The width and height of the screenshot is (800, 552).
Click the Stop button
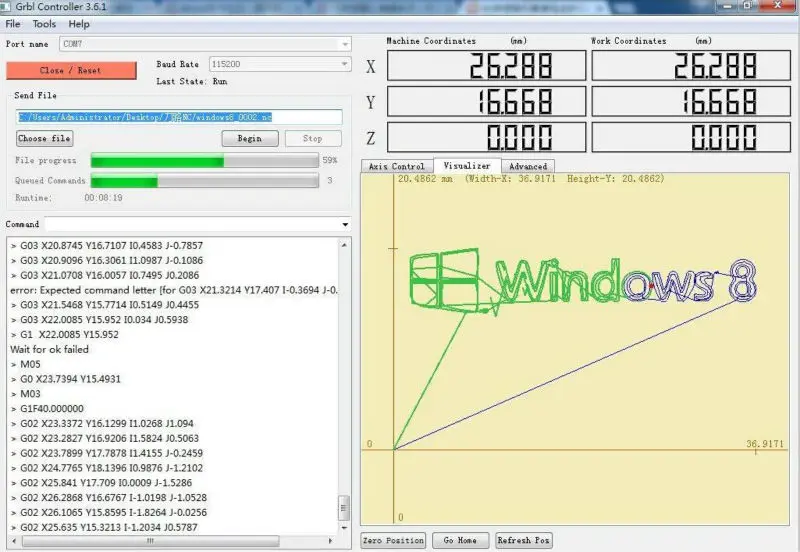point(313,138)
